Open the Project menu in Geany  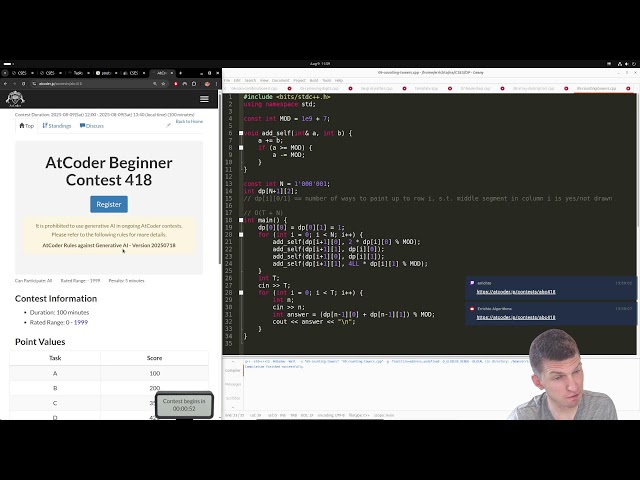tap(299, 80)
